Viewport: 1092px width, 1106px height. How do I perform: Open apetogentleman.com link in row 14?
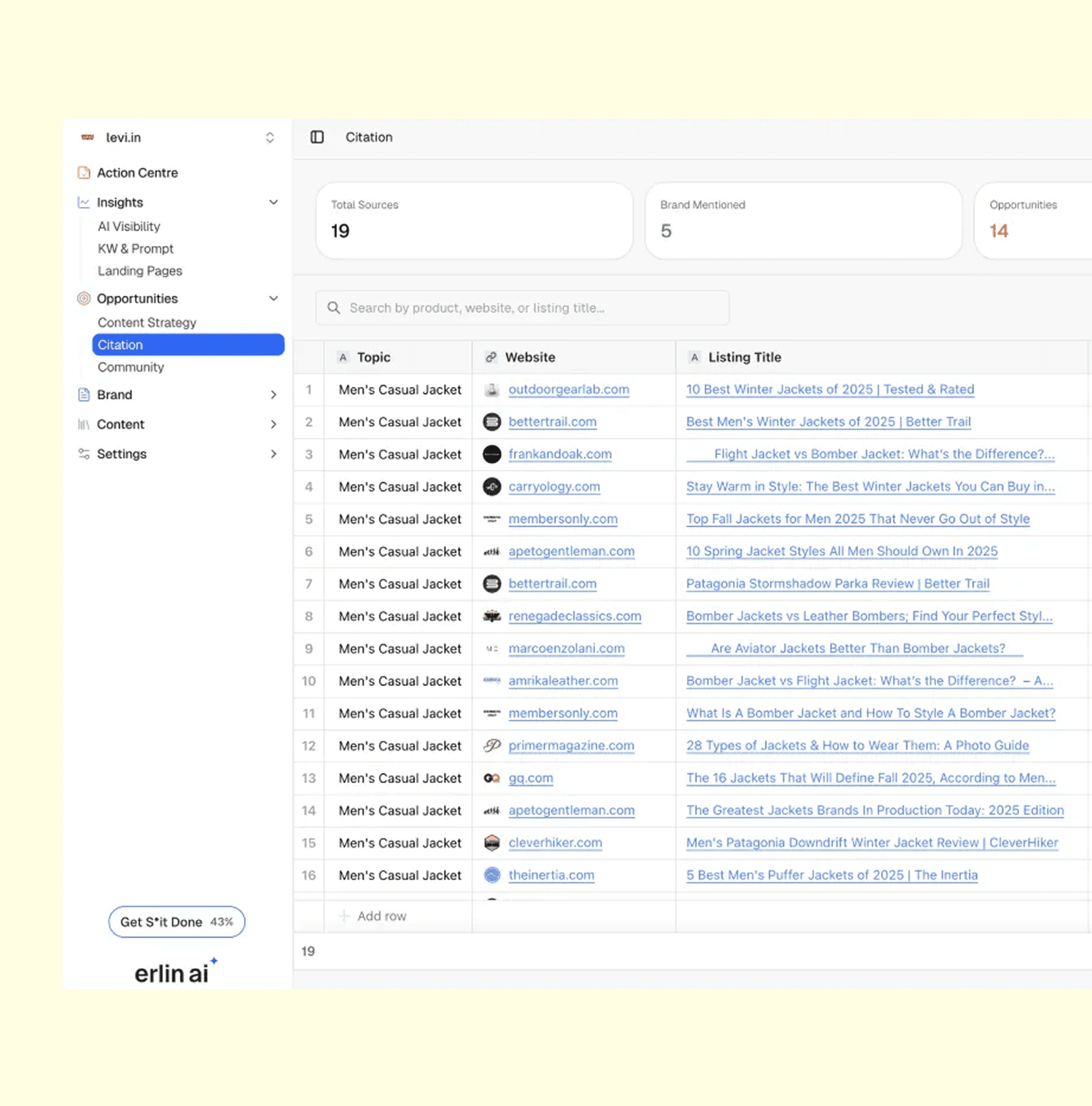(x=572, y=810)
